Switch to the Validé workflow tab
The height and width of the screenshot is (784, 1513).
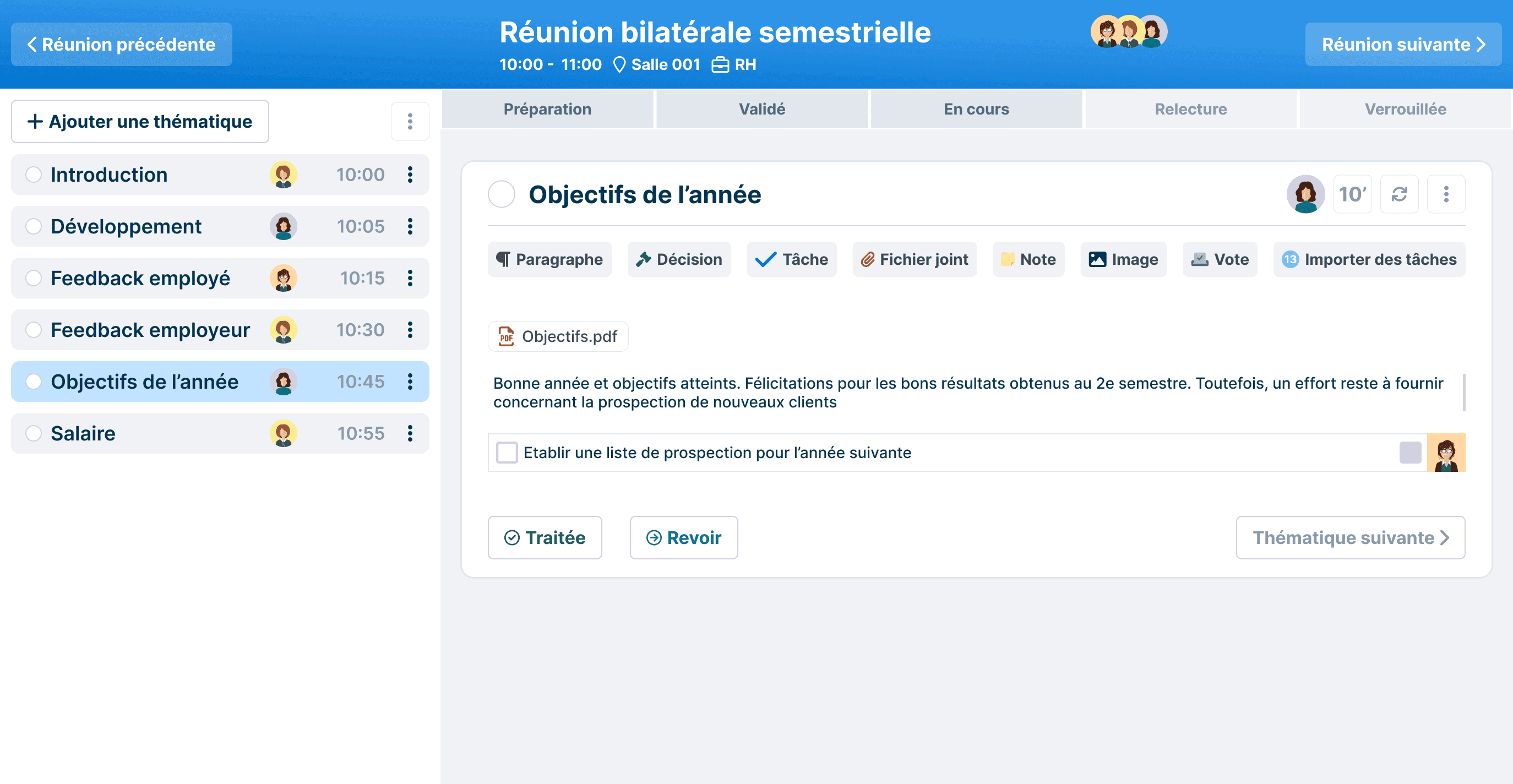pyautogui.click(x=762, y=108)
